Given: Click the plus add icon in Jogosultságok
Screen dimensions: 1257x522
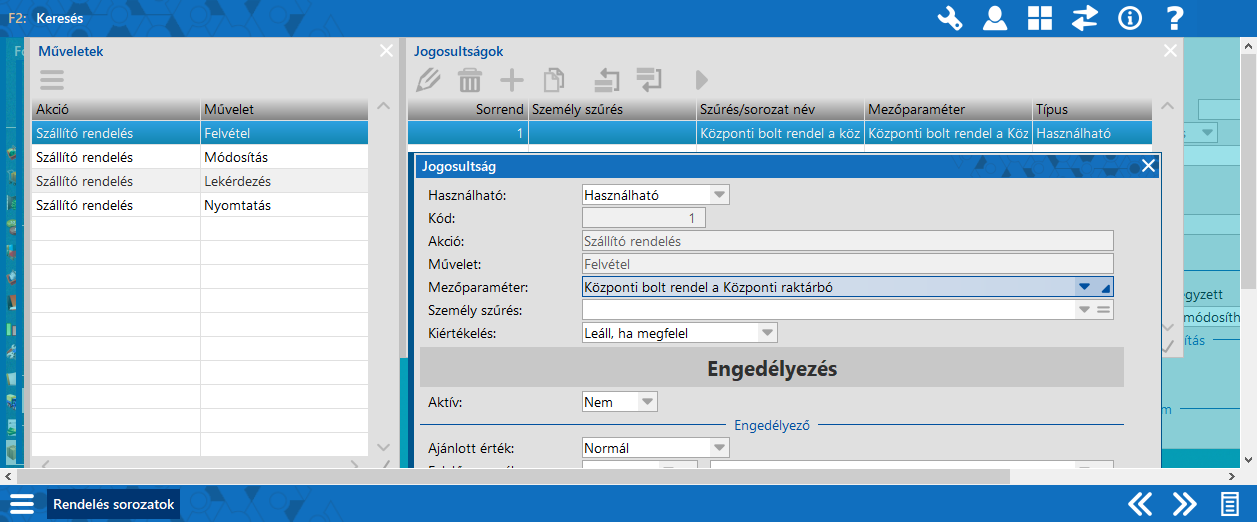Looking at the screenshot, I should tap(511, 80).
